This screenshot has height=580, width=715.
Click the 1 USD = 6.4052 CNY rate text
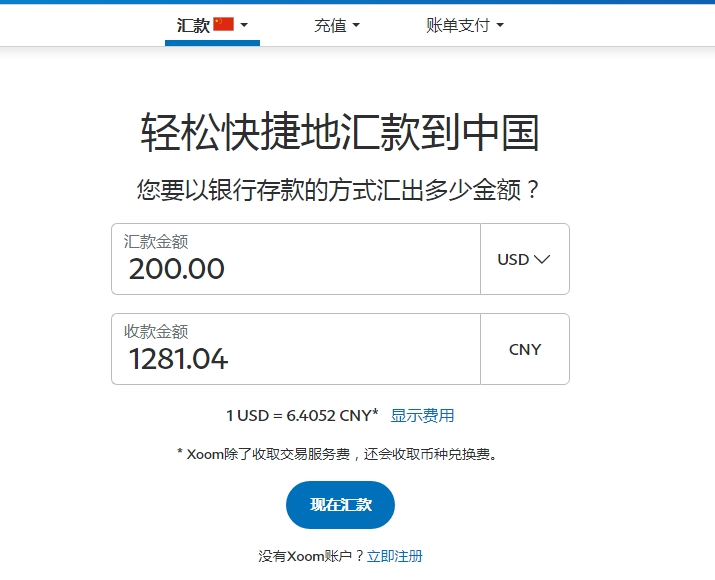[x=302, y=415]
